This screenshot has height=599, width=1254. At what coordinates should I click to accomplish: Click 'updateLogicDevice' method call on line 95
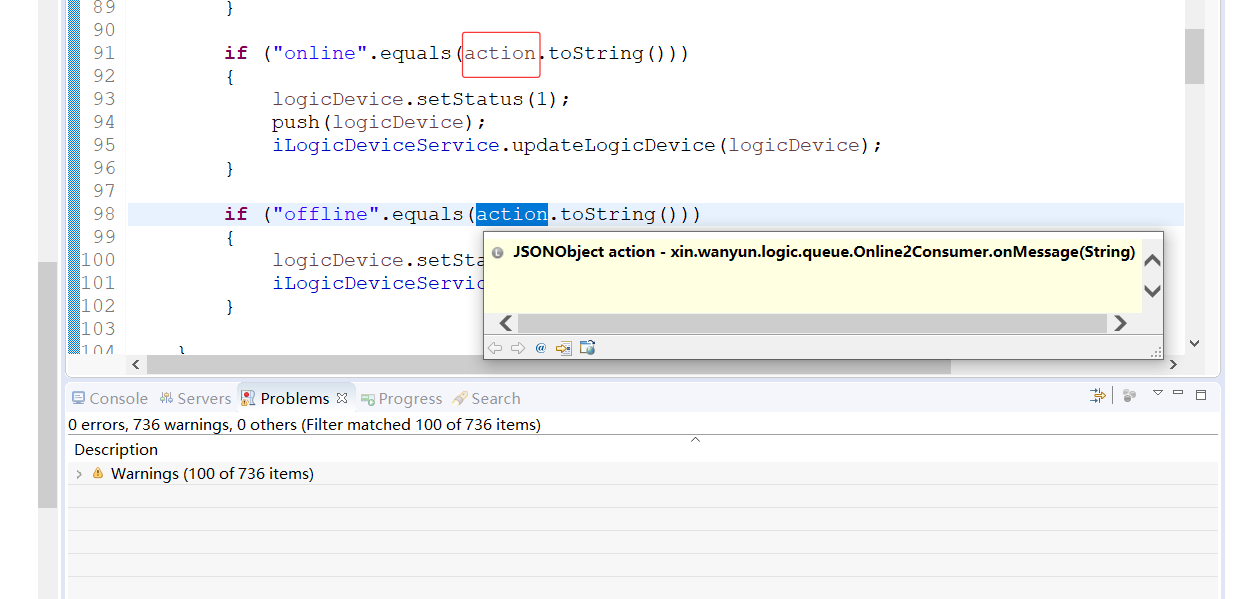[x=614, y=145]
